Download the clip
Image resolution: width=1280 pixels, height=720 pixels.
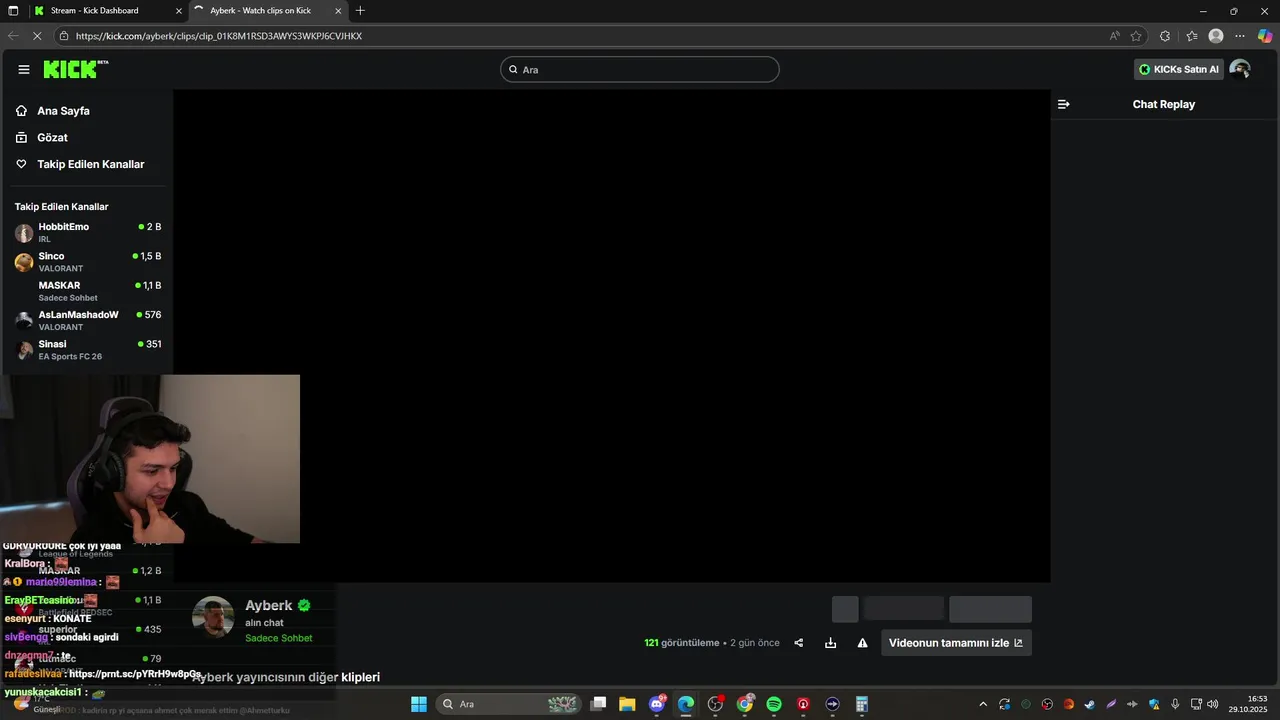click(830, 643)
